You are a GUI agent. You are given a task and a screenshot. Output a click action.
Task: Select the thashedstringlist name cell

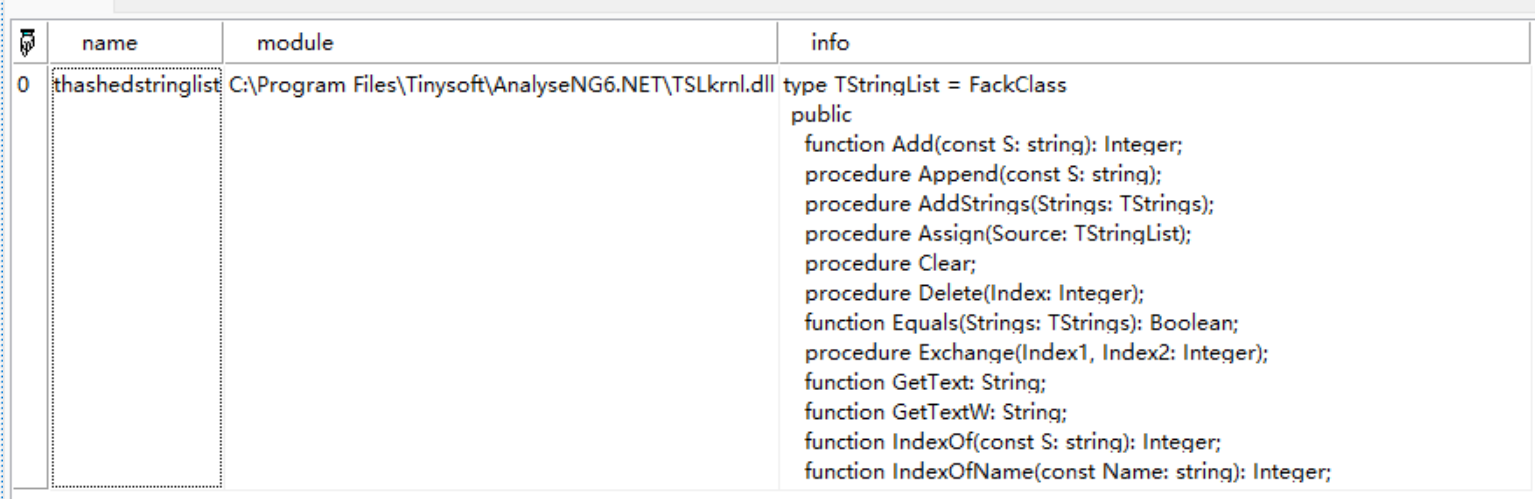pyautogui.click(x=135, y=86)
